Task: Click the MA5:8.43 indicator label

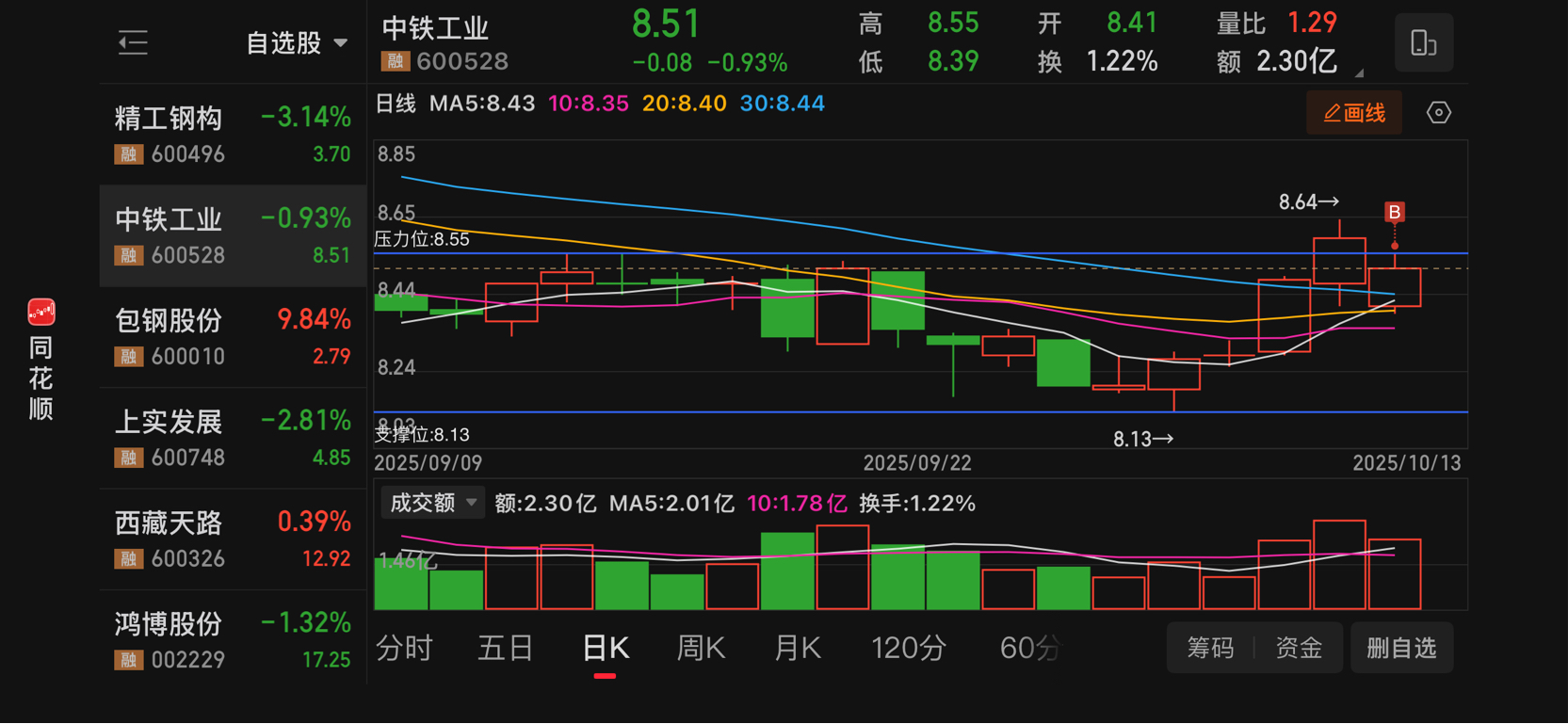Action: click(x=482, y=104)
